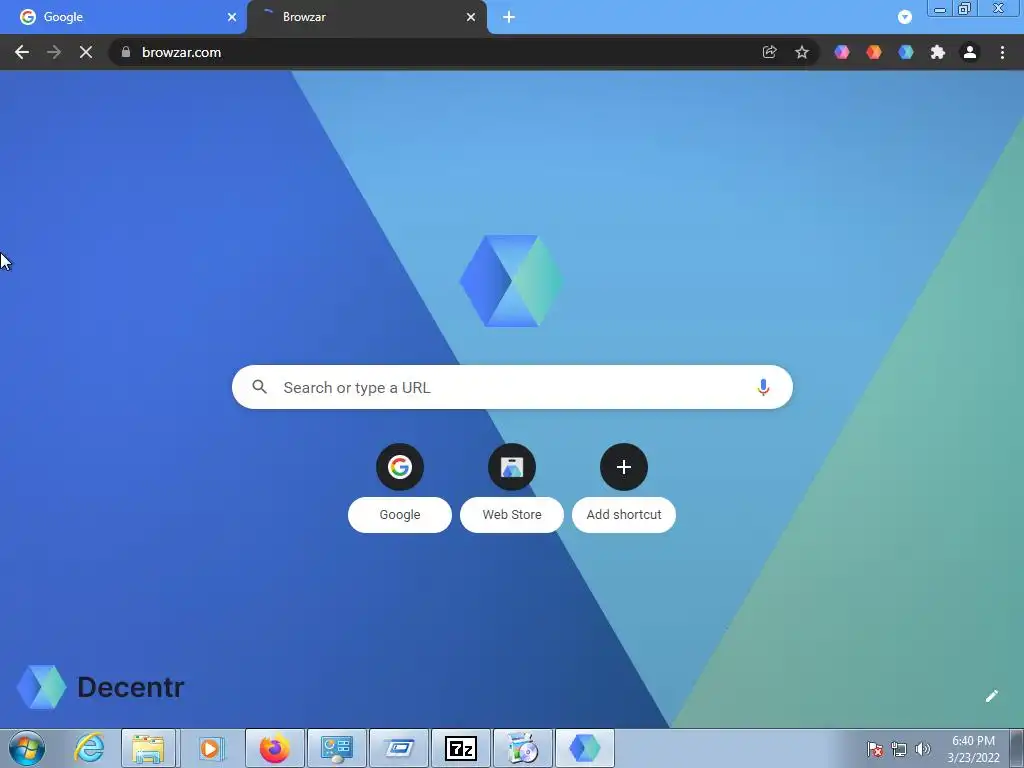Bookmark this page with the star icon

pos(802,52)
